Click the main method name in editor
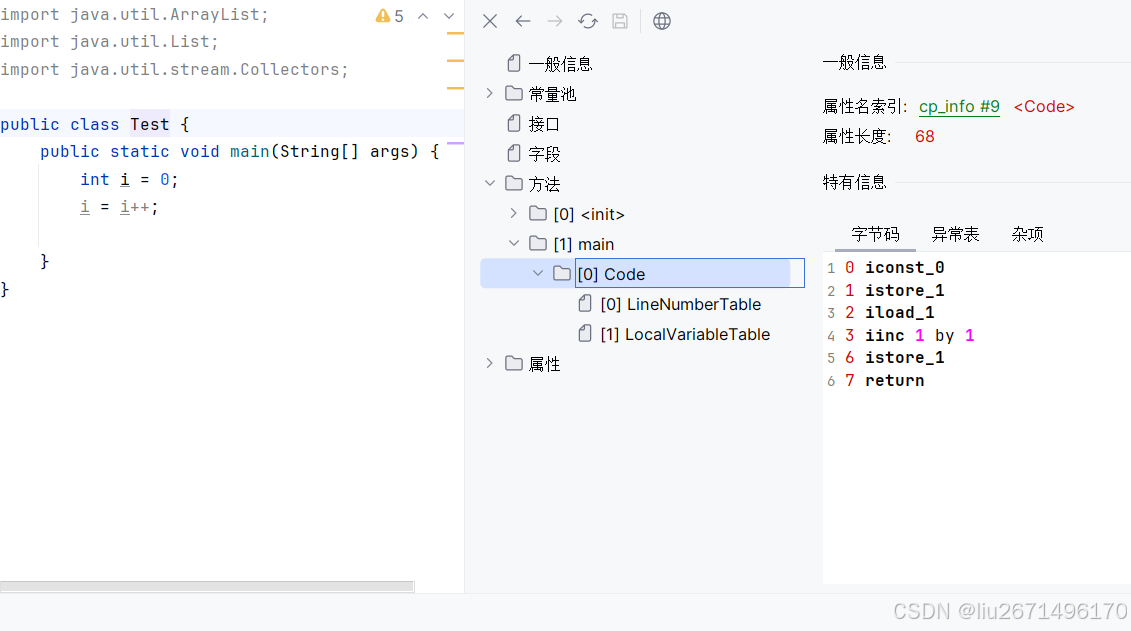1131x631 pixels. (250, 151)
